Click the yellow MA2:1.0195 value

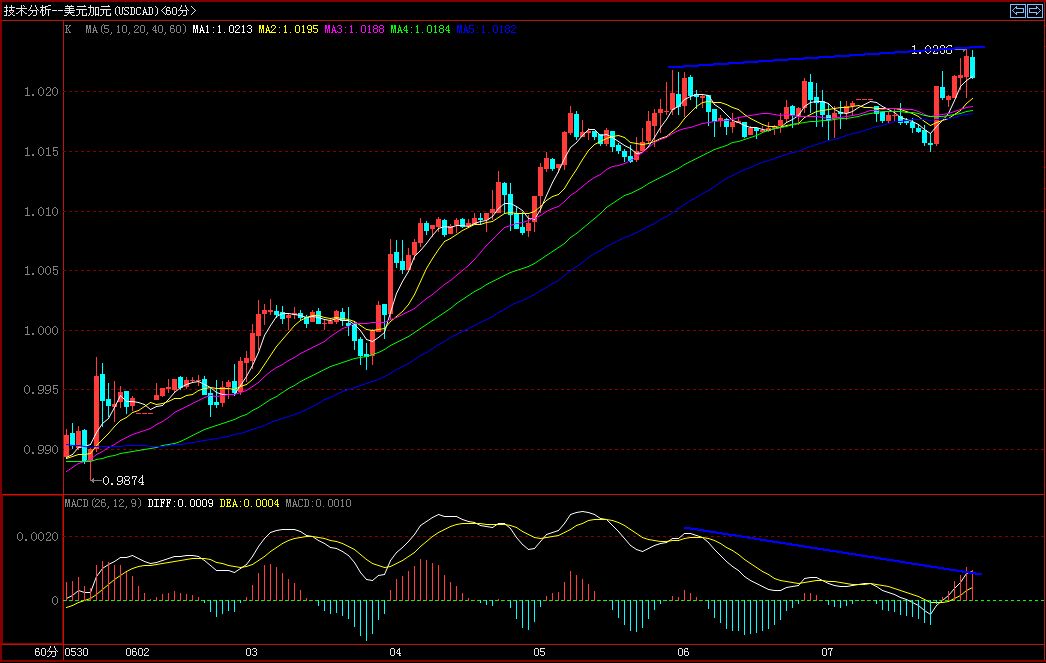pos(288,29)
